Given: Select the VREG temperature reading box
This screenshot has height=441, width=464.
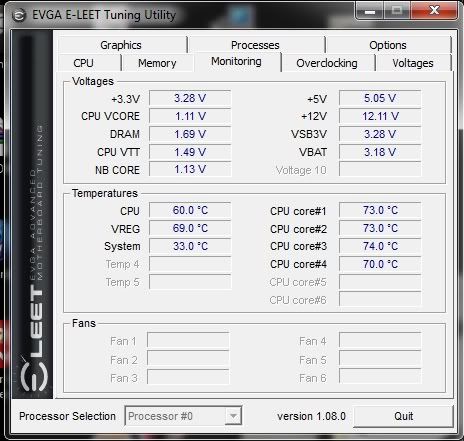Looking at the screenshot, I should (190, 228).
